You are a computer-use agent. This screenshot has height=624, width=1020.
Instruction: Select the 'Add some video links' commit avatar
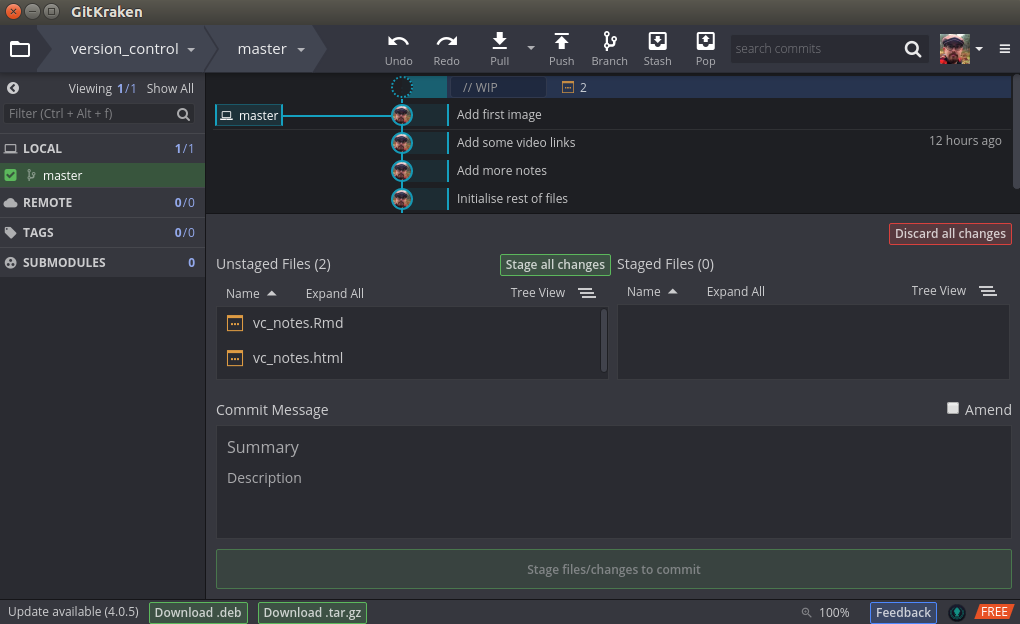pyautogui.click(x=401, y=142)
